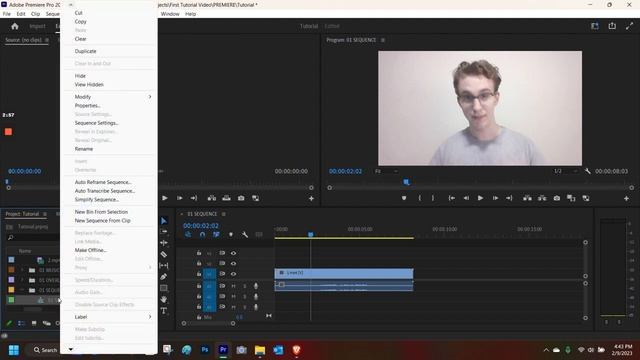Expand the orange-labeled bin folder
This screenshot has height=360, width=640.
[x=22, y=270]
